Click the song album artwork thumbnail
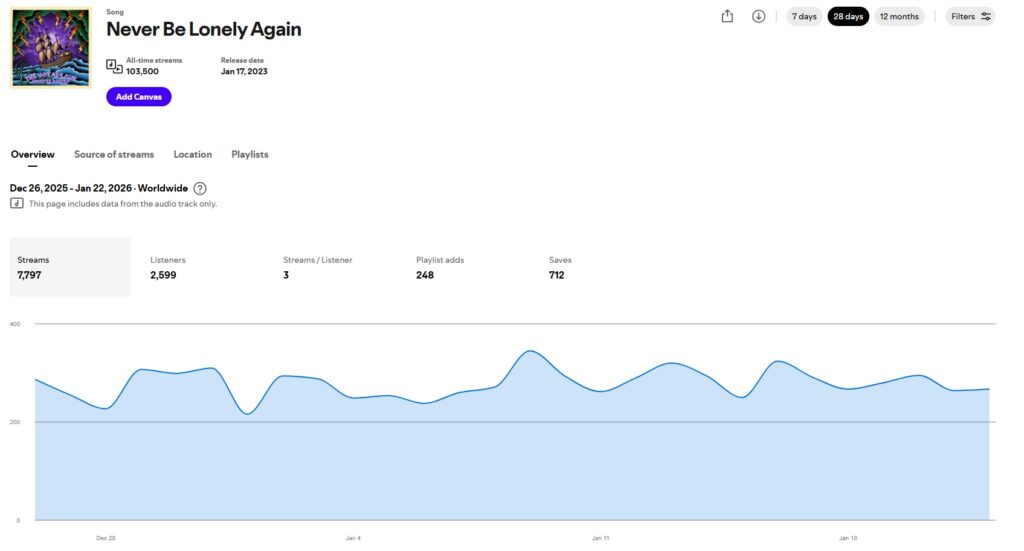This screenshot has width=1024, height=551. (x=50, y=48)
